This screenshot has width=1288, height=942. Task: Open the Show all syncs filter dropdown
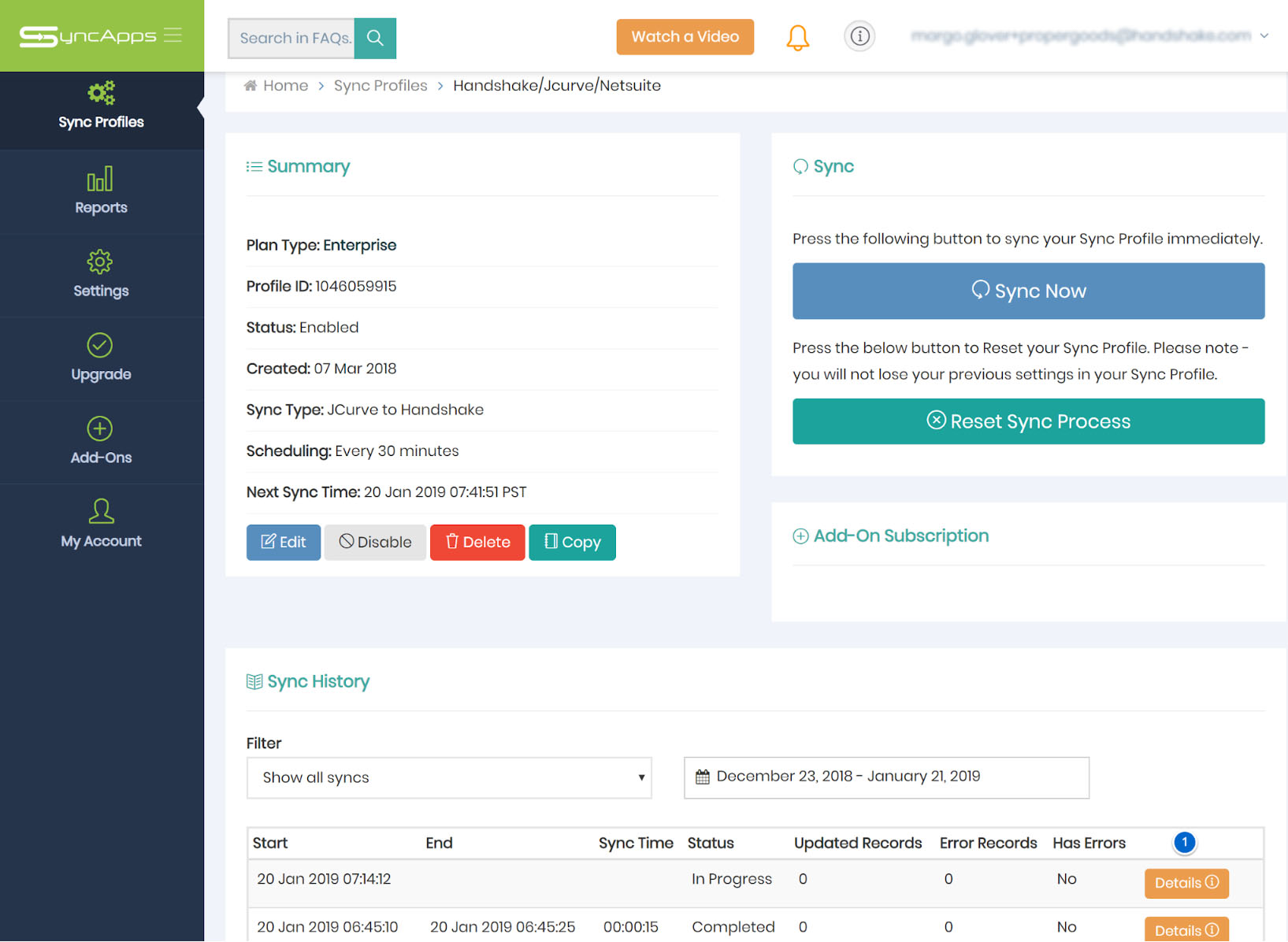click(x=449, y=777)
